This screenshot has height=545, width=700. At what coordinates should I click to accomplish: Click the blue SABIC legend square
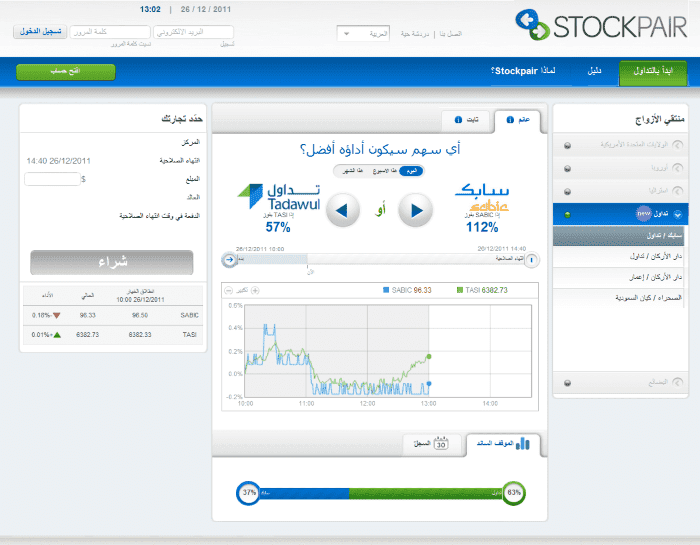[386, 290]
